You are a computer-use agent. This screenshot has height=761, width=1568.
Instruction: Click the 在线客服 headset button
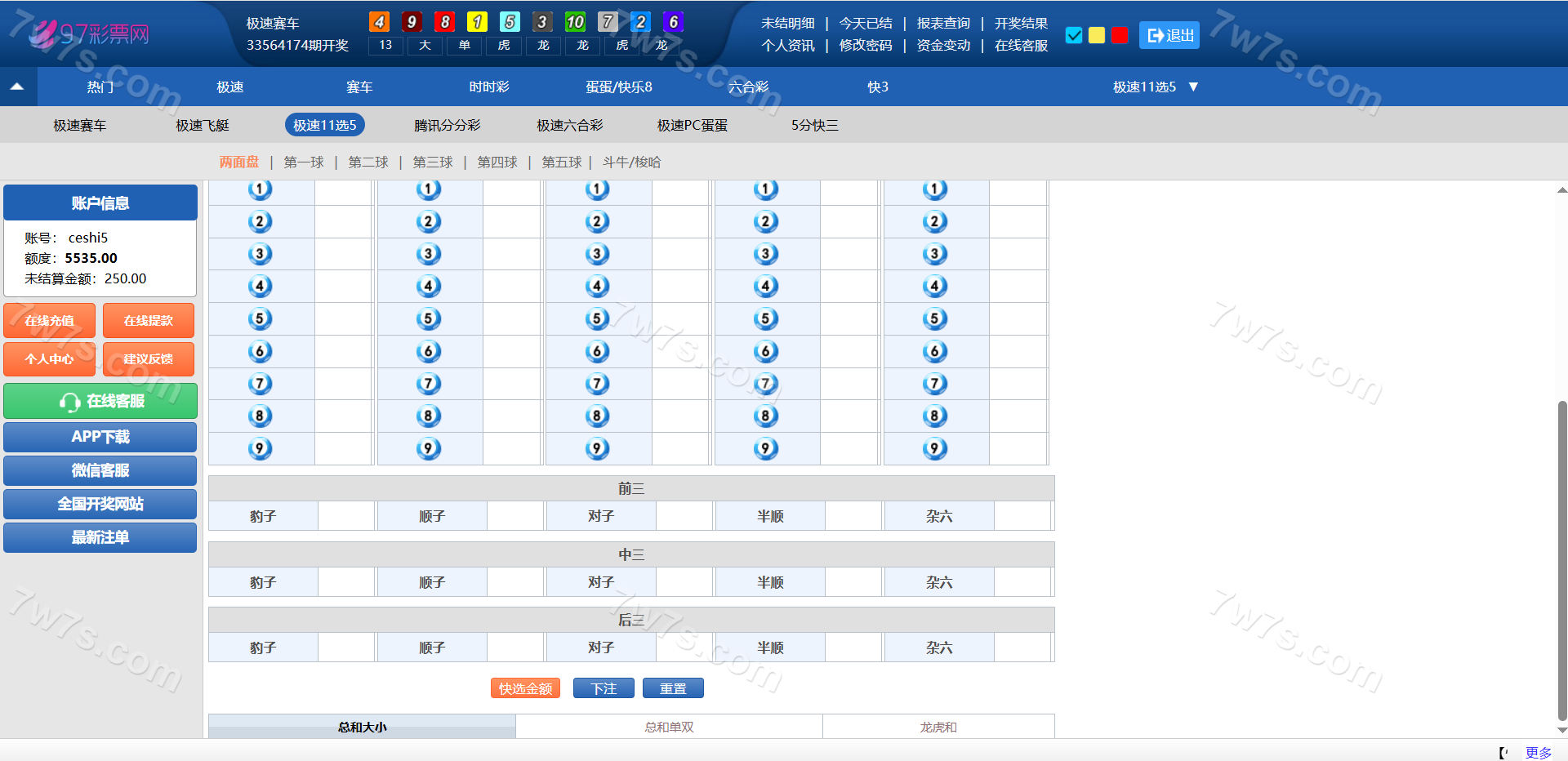pyautogui.click(x=100, y=401)
